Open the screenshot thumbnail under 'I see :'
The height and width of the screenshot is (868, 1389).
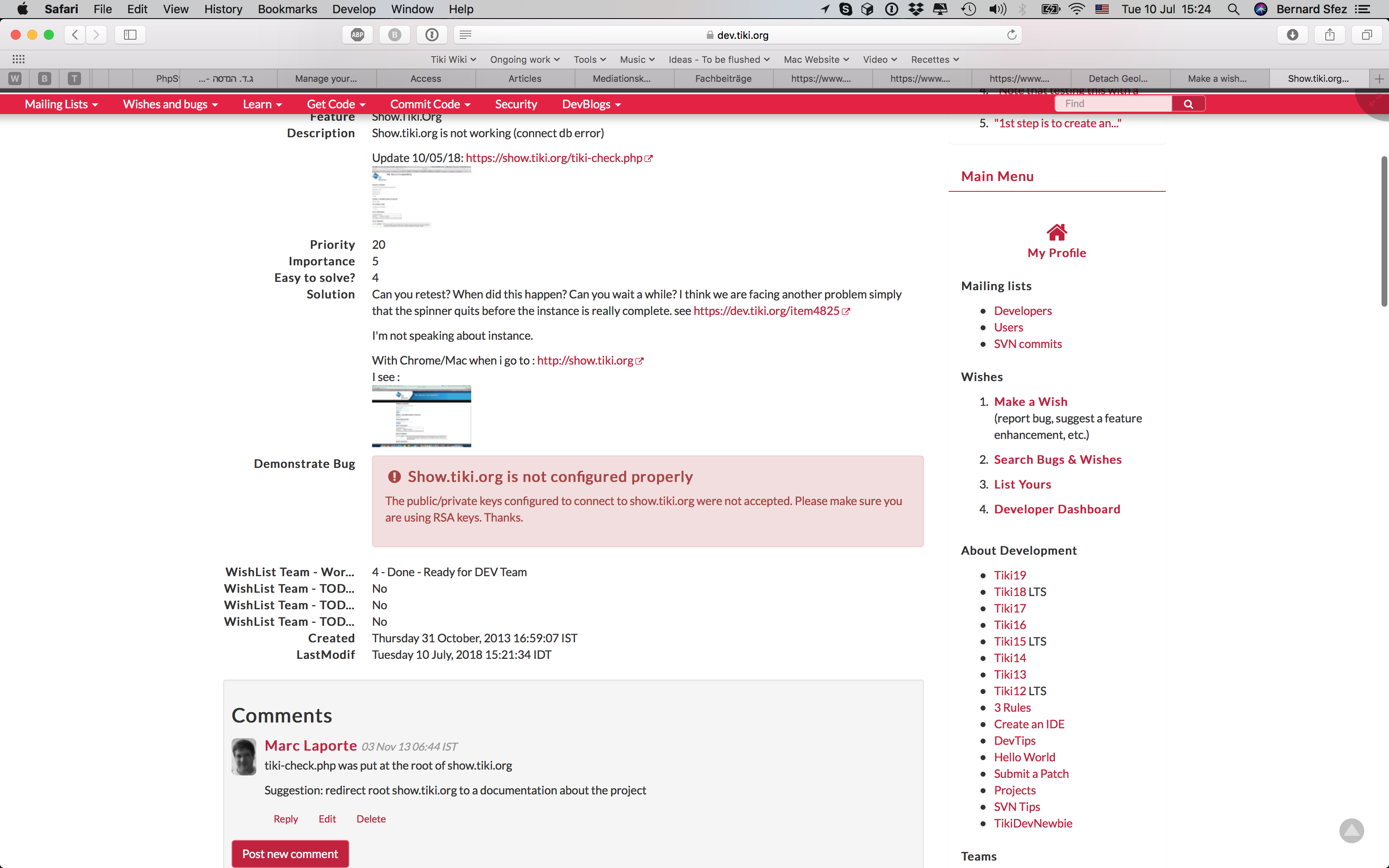(421, 416)
